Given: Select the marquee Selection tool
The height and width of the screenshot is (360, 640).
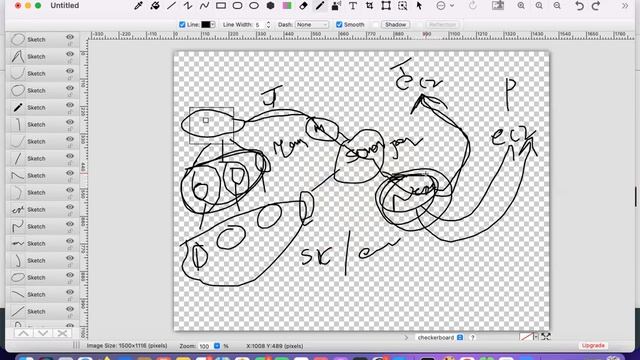Looking at the screenshot, I should click(x=402, y=6).
